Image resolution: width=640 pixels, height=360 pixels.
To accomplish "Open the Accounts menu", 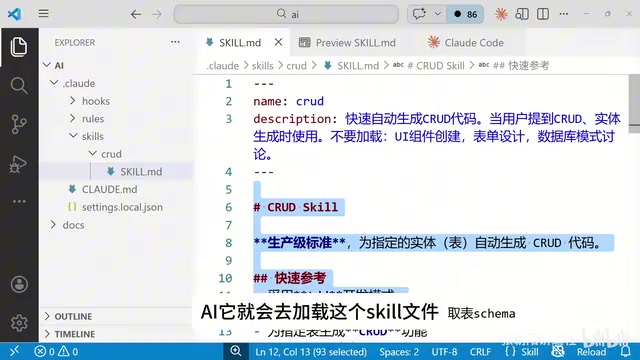I will coord(19,284).
